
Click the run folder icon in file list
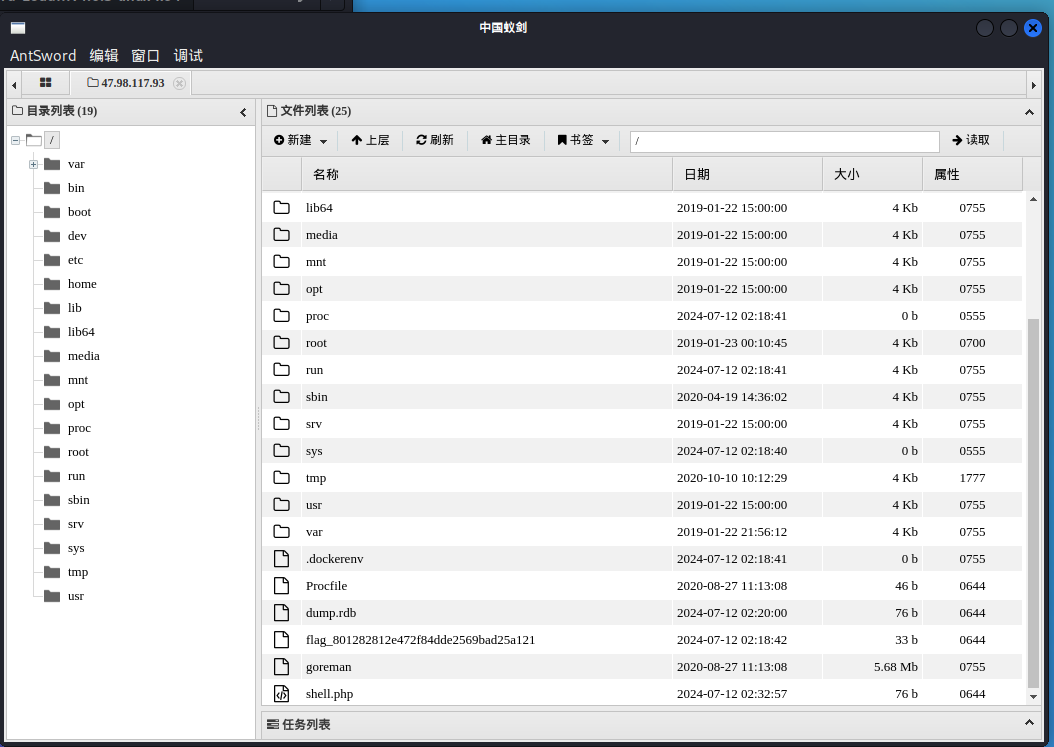click(282, 370)
